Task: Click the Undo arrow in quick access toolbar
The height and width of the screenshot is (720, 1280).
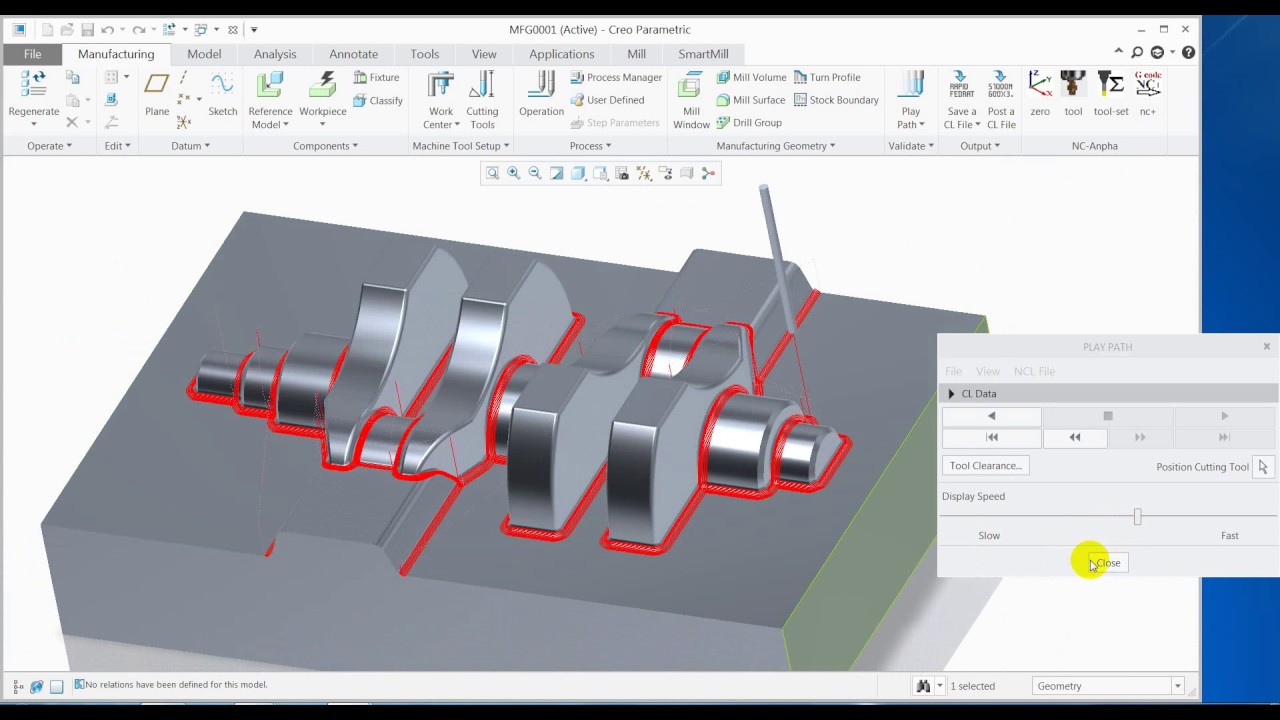Action: pos(107,30)
